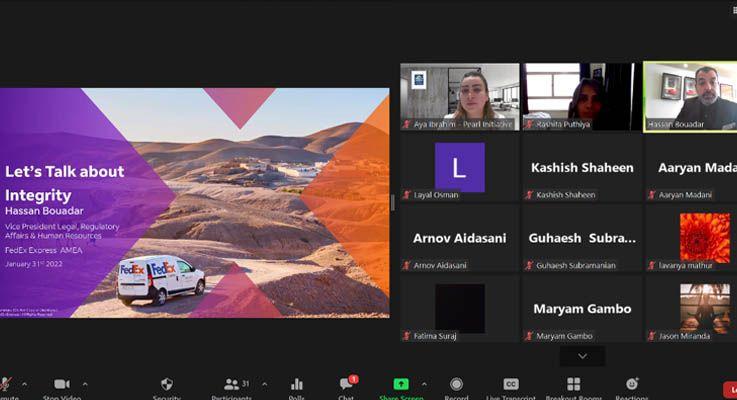Toggle the Stop Video camera icon
Screen dimensions: 737x400
62,384
